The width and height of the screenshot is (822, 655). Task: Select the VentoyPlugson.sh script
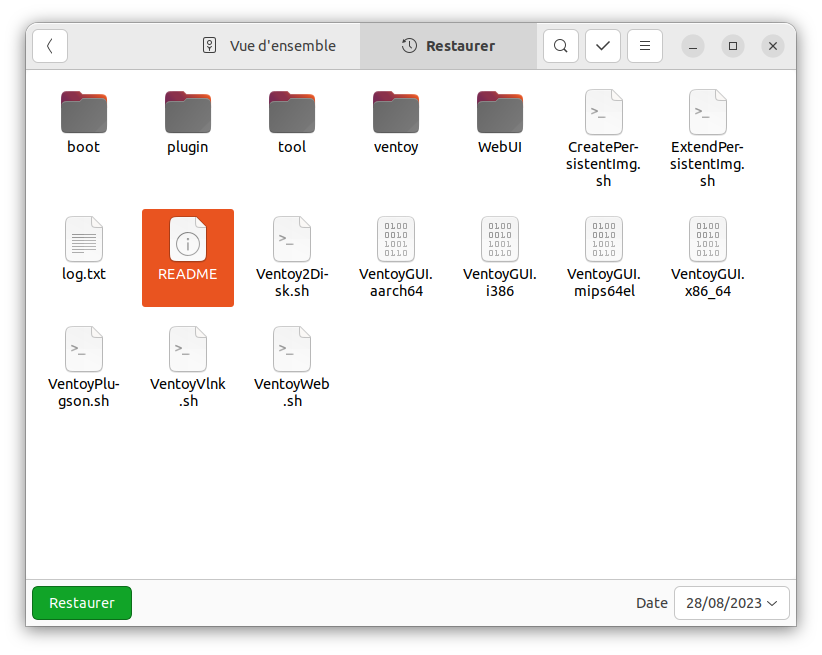click(83, 367)
